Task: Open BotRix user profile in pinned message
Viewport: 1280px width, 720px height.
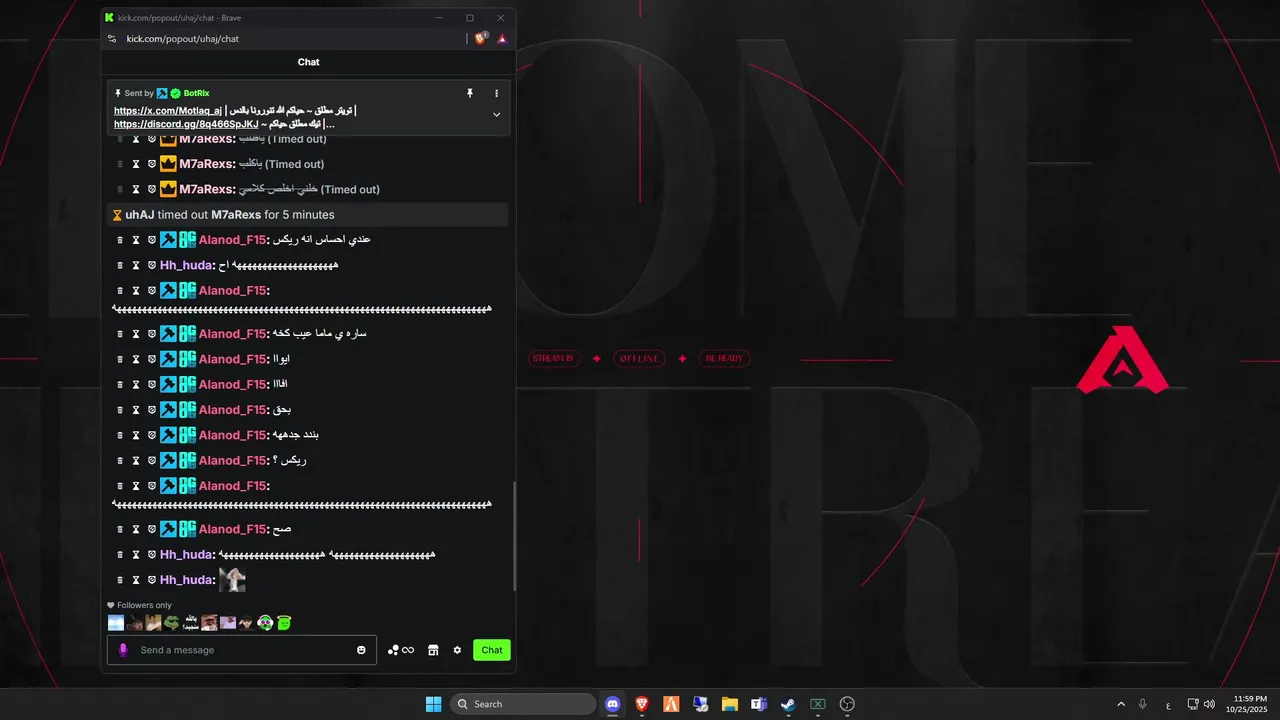Action: click(196, 93)
